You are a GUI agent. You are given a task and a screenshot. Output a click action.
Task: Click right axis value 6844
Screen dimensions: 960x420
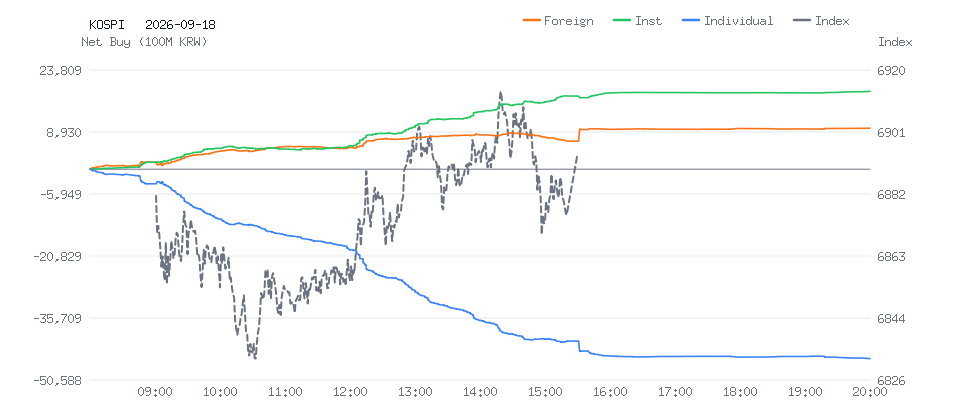pos(891,318)
